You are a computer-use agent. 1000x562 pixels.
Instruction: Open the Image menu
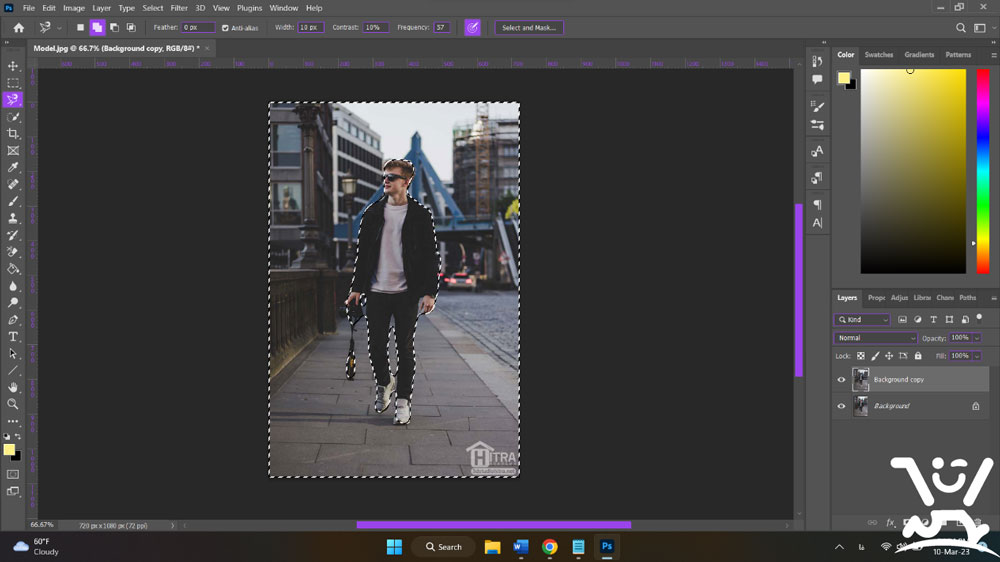click(x=74, y=8)
